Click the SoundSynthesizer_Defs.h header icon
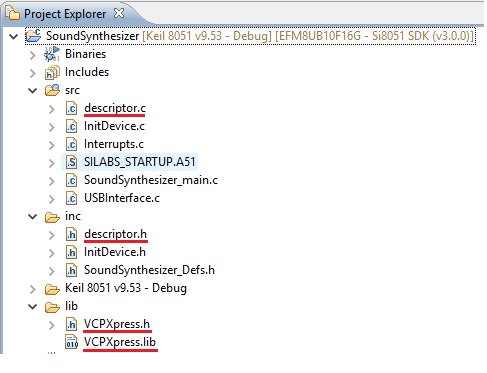The height and width of the screenshot is (373, 487). [x=71, y=270]
